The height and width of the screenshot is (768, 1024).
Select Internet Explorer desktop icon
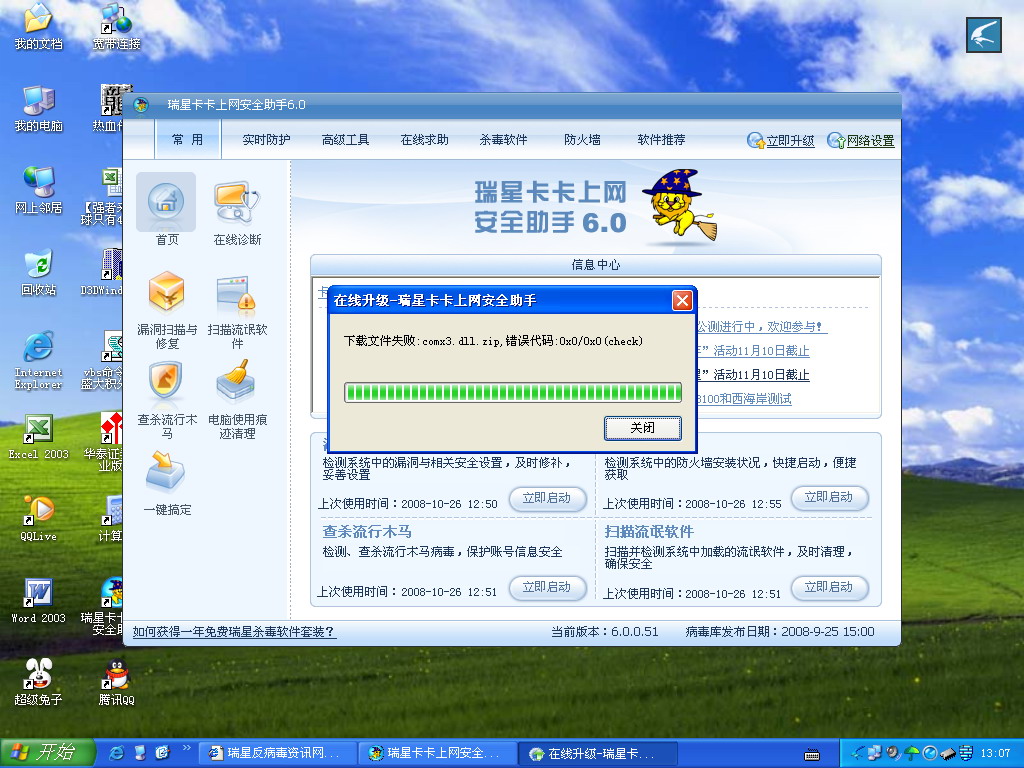coord(39,360)
